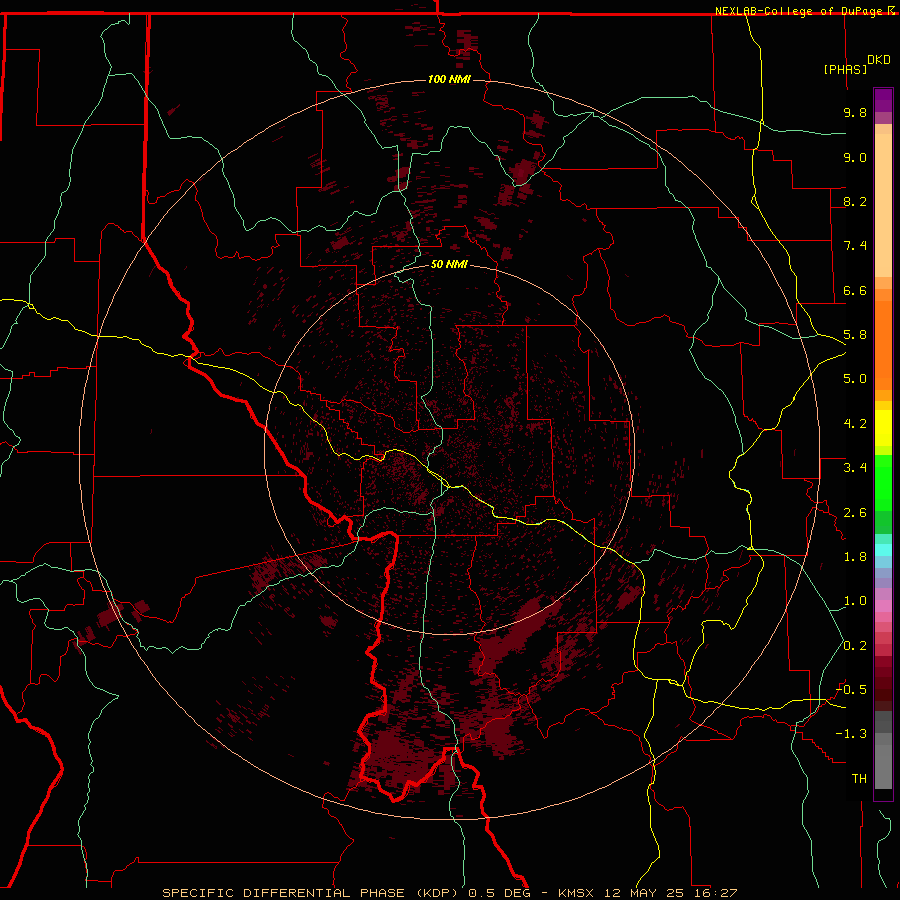The image size is (900, 900).
Task: Click the bright yellow color bar segment
Action: pyautogui.click(x=883, y=428)
